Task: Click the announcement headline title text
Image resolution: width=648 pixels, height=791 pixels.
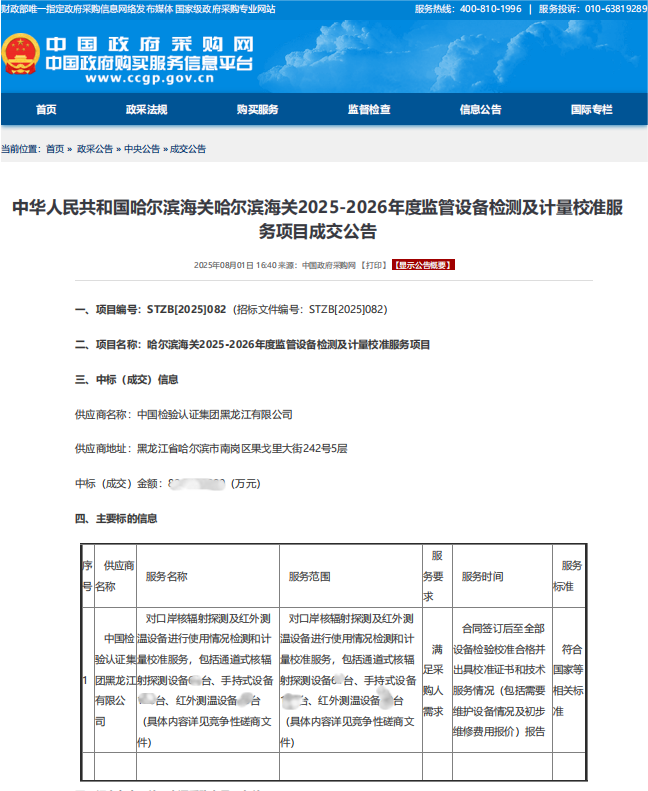Action: 324,219
